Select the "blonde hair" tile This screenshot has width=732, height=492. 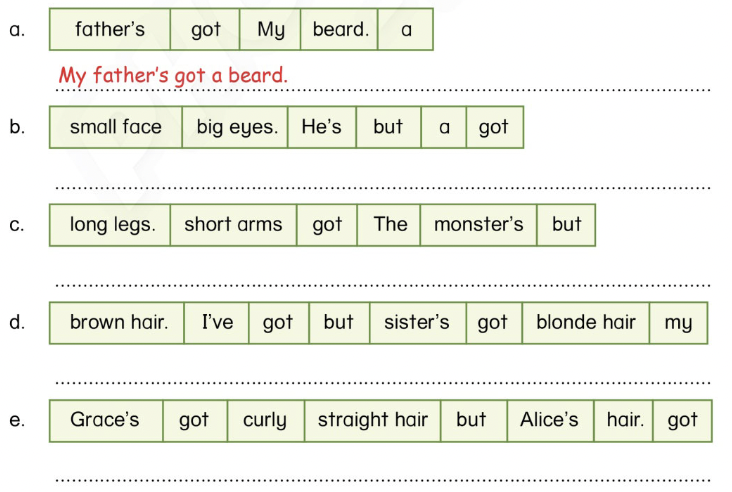click(x=586, y=323)
